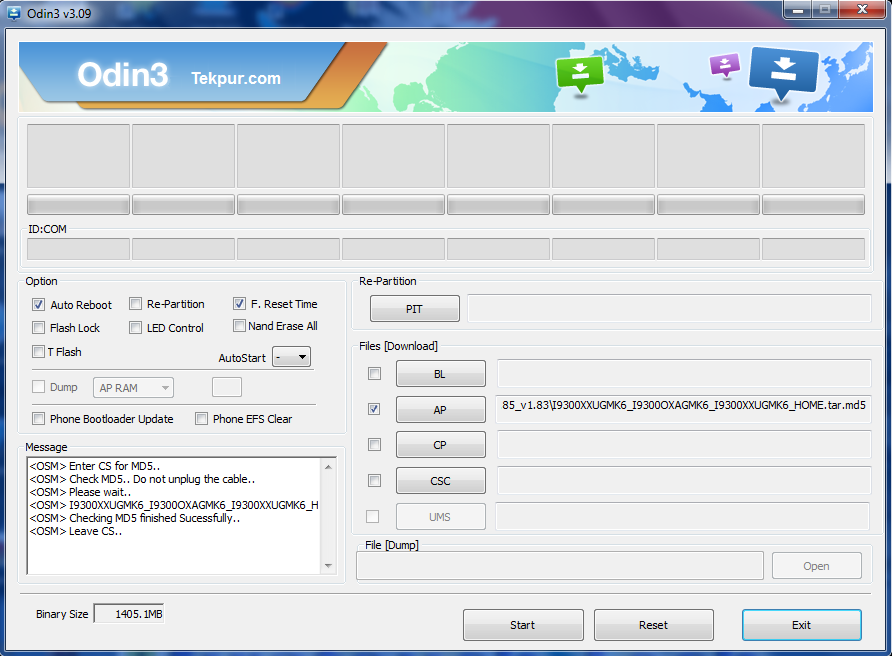Click the PIT button
The height and width of the screenshot is (656, 892).
(x=415, y=309)
